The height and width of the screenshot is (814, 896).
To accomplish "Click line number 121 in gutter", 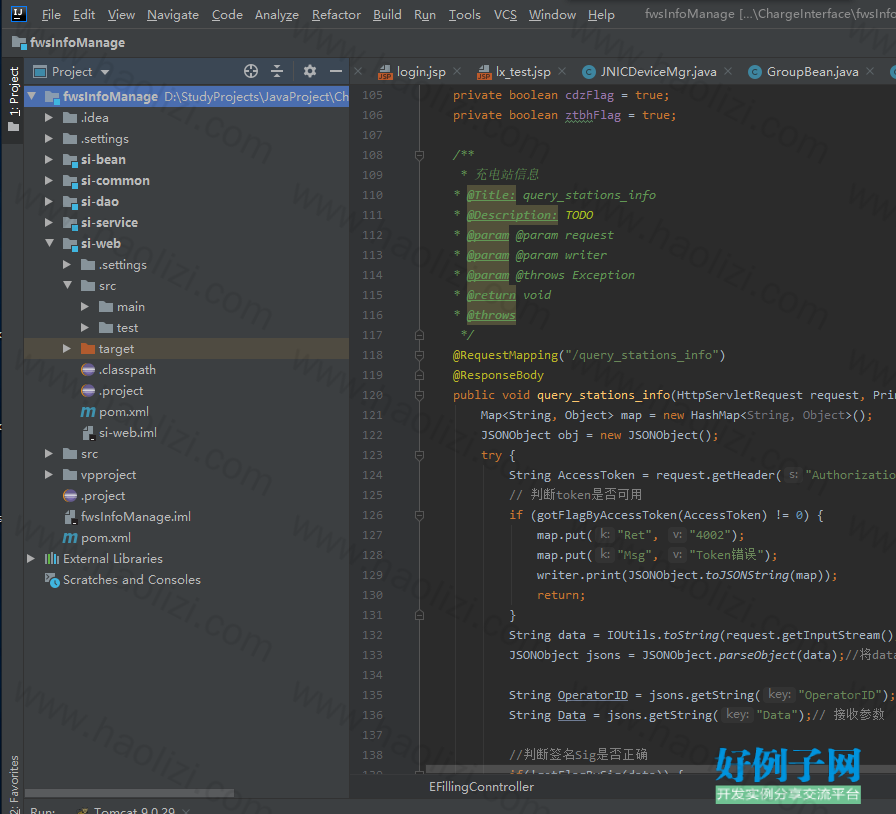I will 373,415.
